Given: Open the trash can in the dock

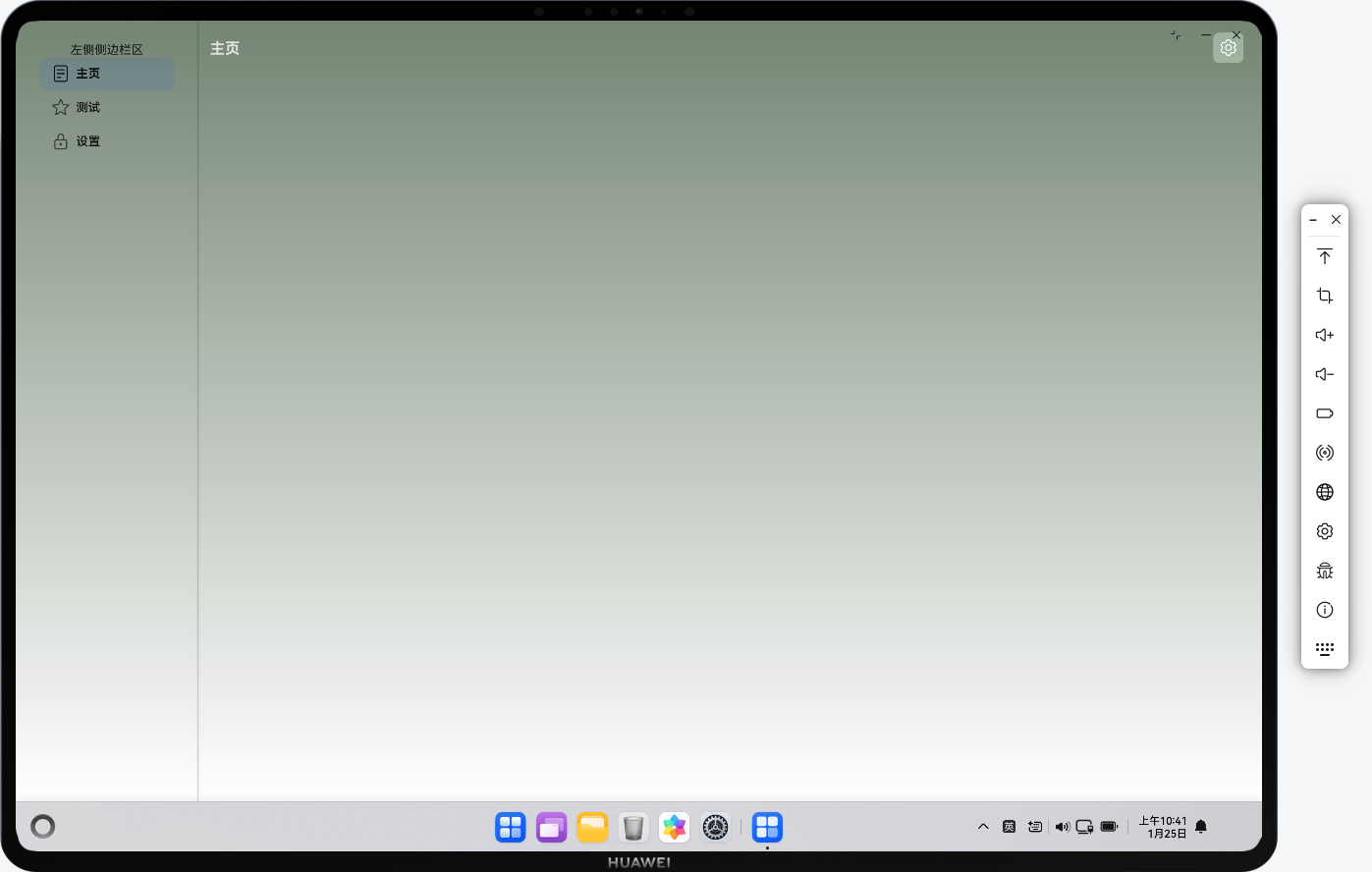Looking at the screenshot, I should pos(633,828).
